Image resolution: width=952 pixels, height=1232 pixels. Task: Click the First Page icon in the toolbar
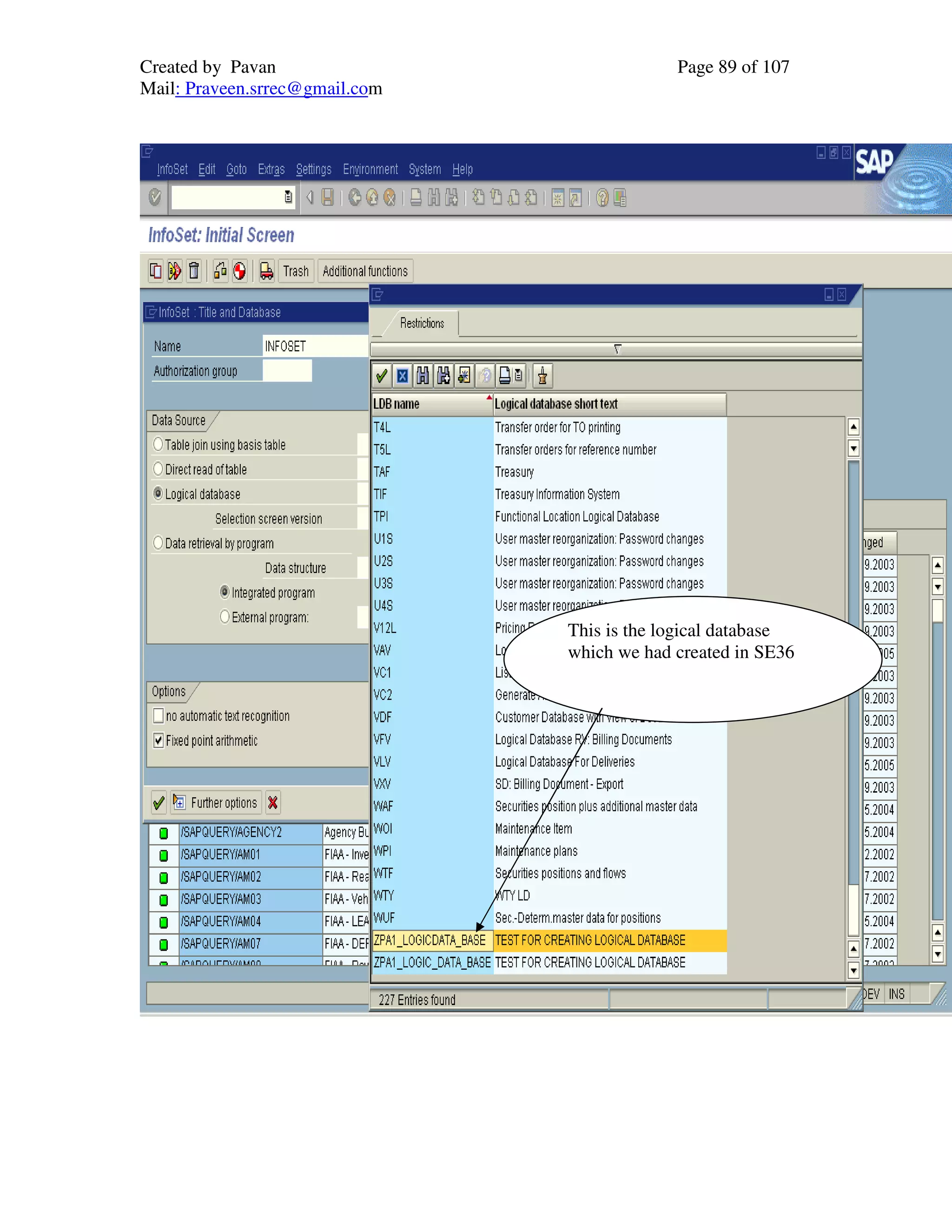pyautogui.click(x=478, y=198)
